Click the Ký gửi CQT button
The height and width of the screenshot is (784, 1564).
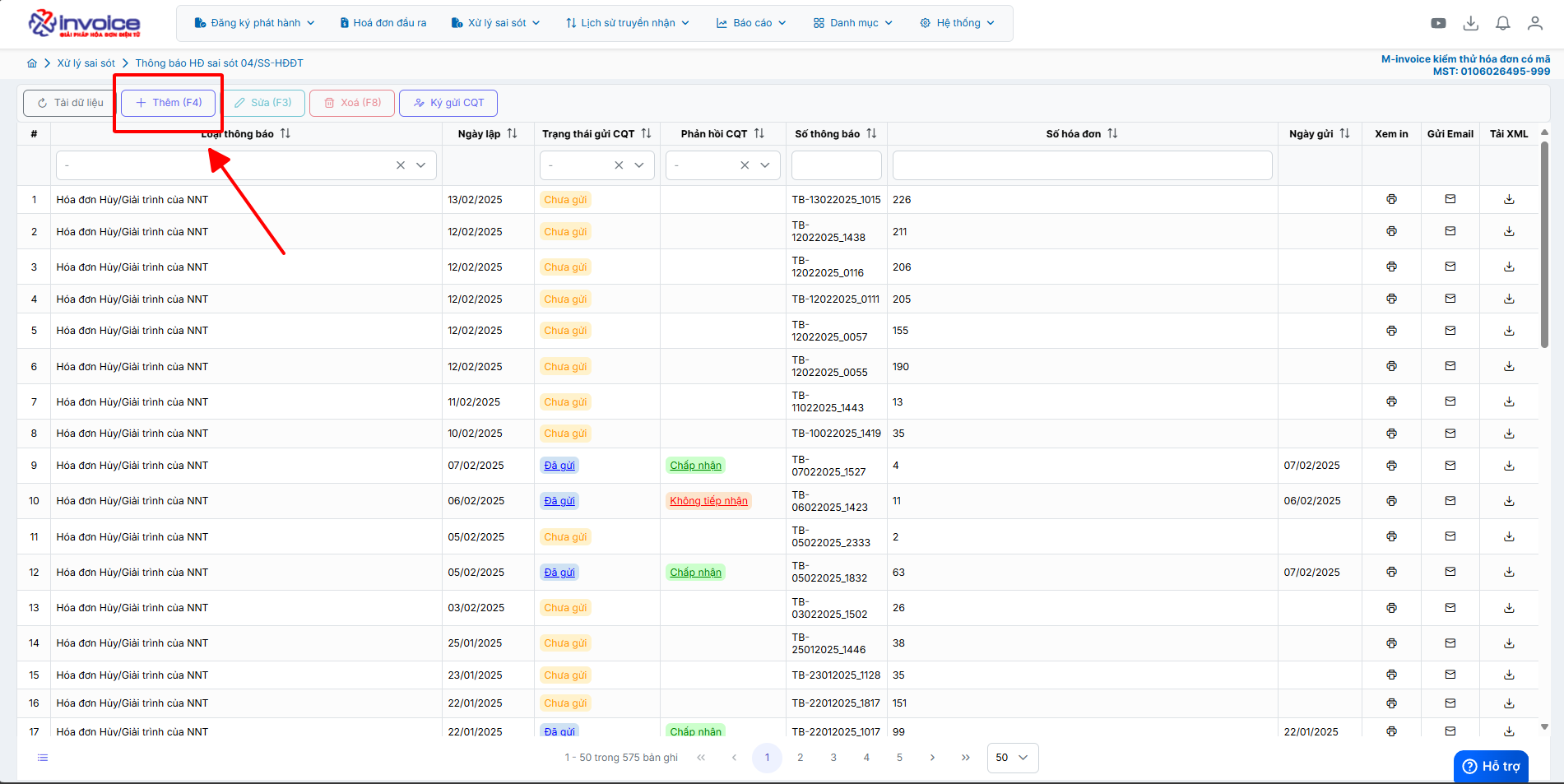click(448, 103)
